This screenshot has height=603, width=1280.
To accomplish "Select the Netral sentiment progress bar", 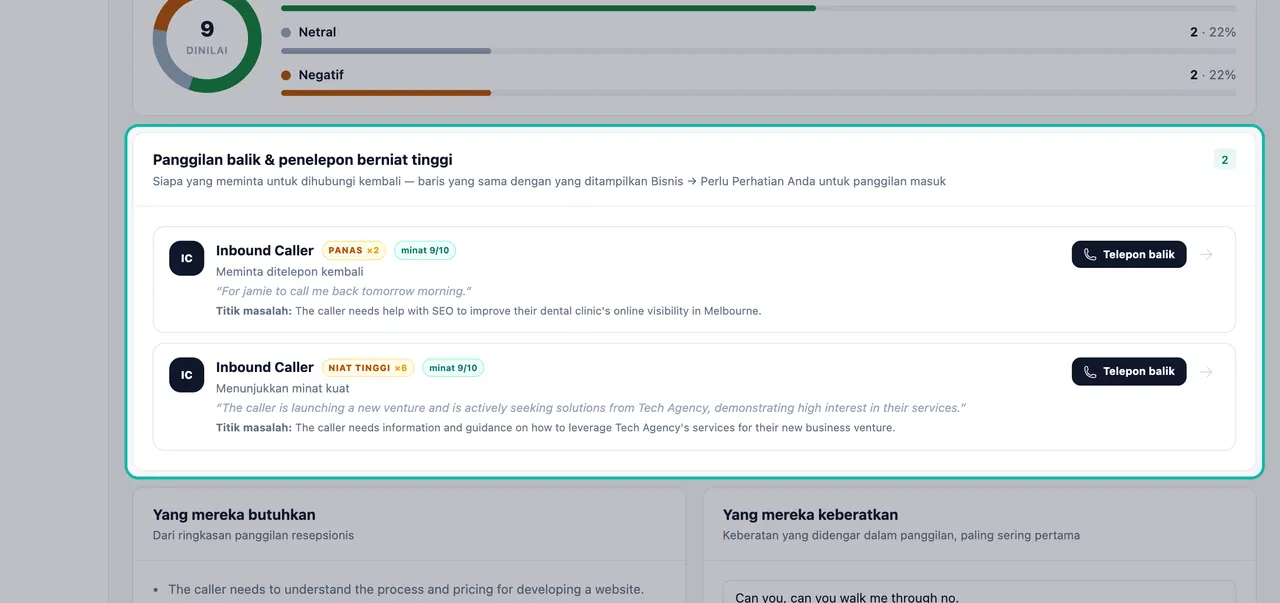I will 758,51.
